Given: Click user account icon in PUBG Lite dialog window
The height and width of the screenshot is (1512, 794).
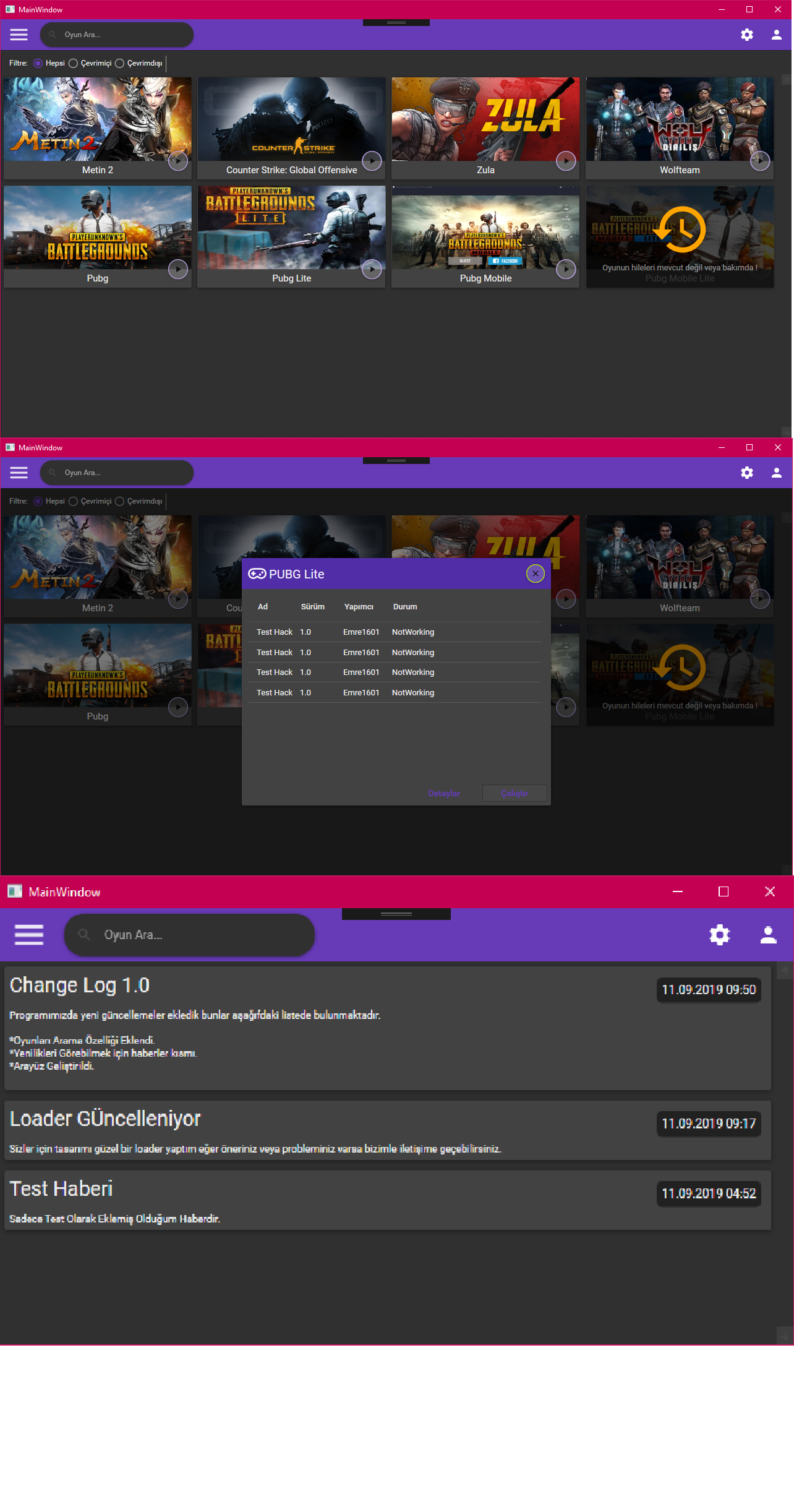Looking at the screenshot, I should click(777, 473).
